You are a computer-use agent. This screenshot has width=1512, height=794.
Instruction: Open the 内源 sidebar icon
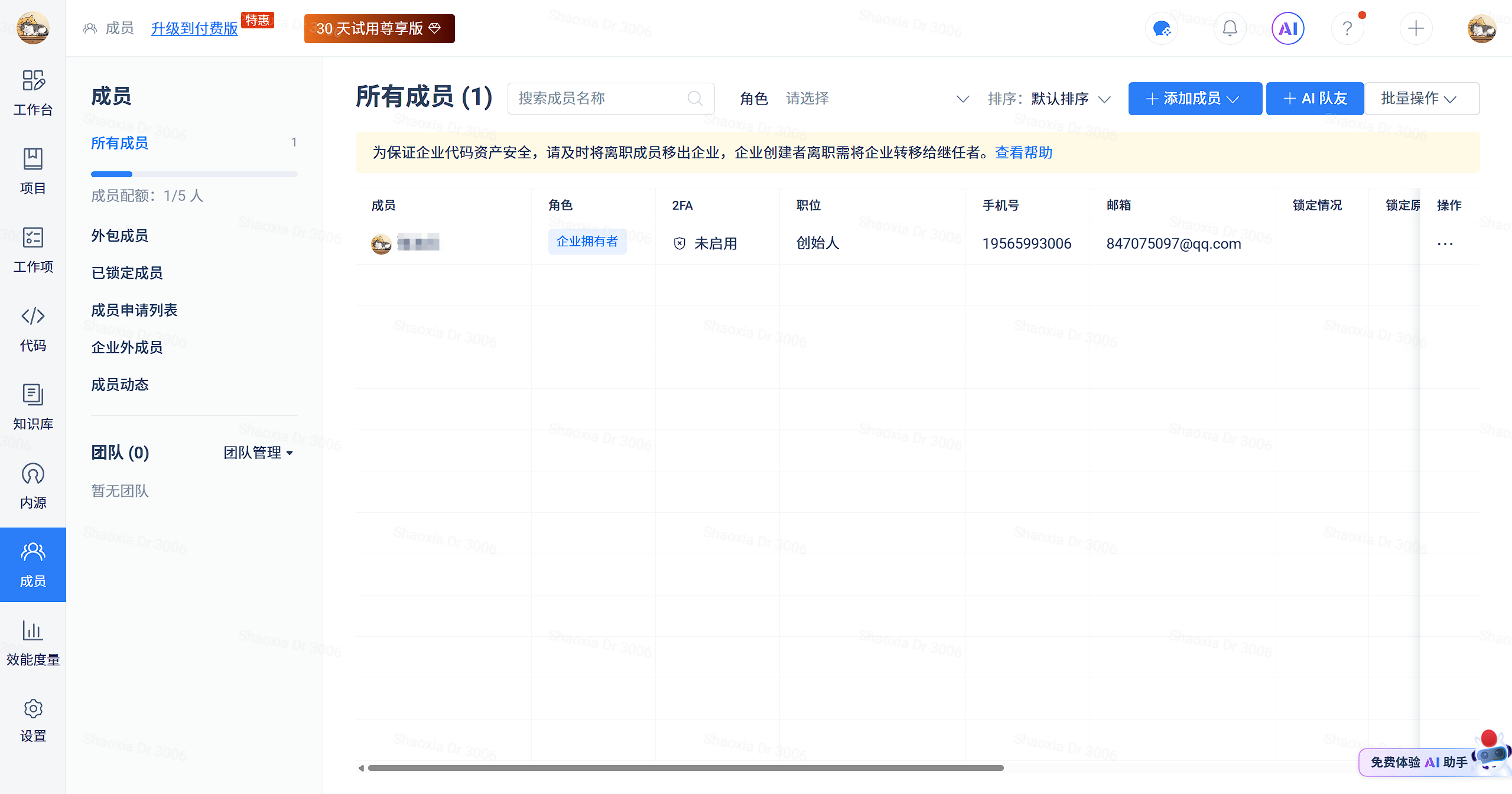[x=32, y=486]
